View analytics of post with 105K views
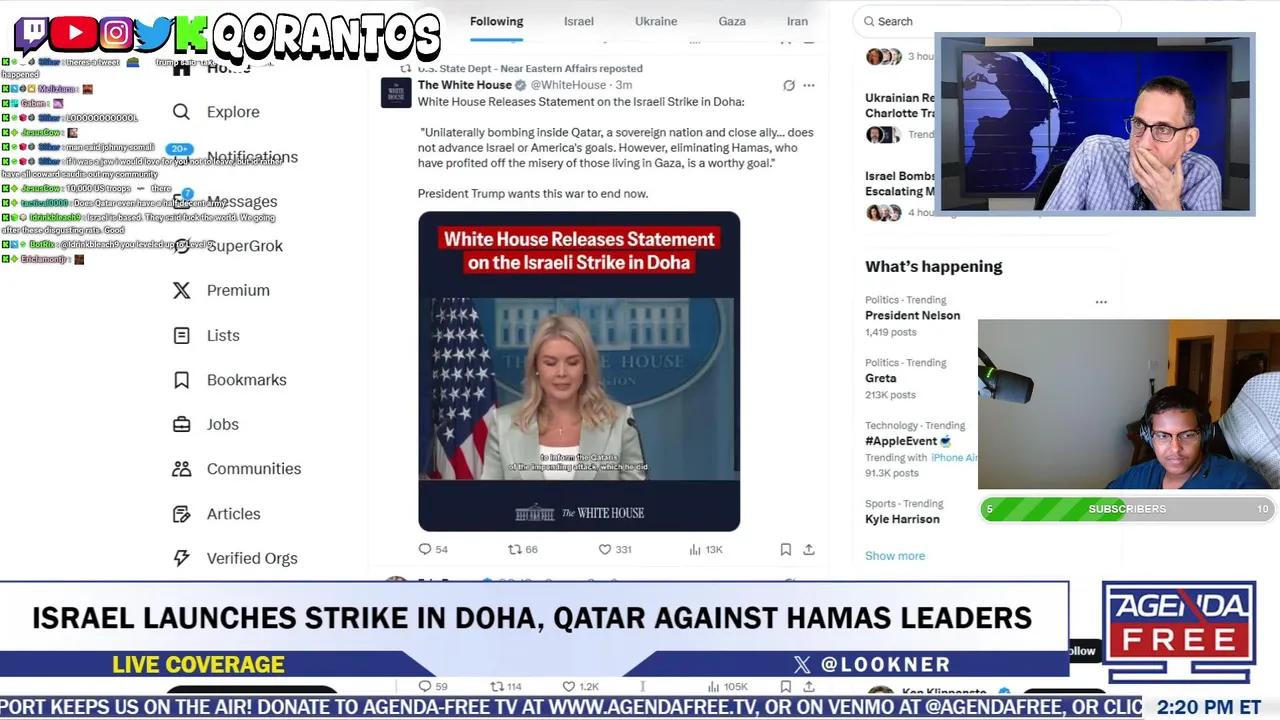 point(727,686)
